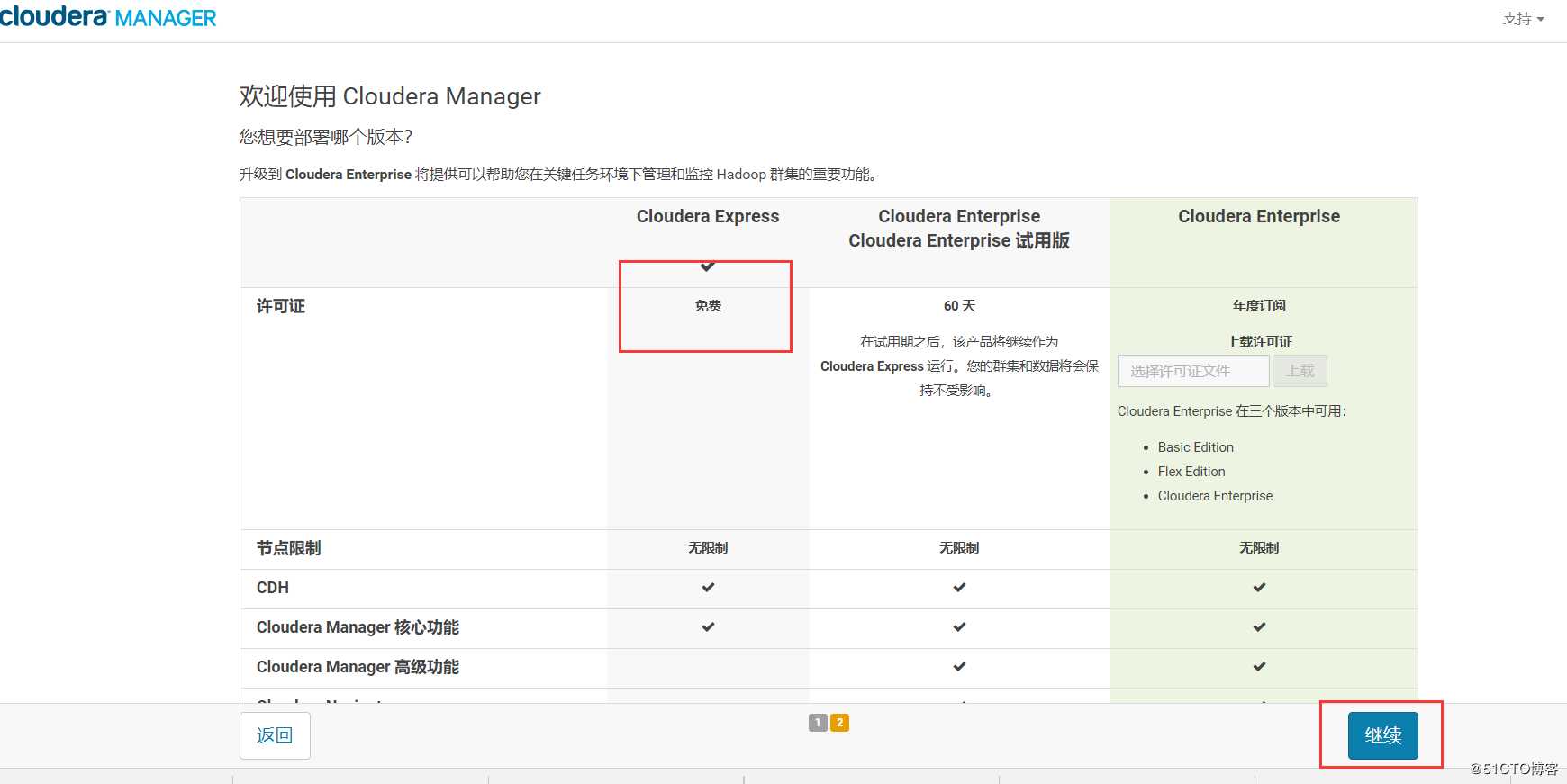Click 核心功能 checkmark in green Enterprise column
The width and height of the screenshot is (1567, 784).
pyautogui.click(x=1259, y=627)
